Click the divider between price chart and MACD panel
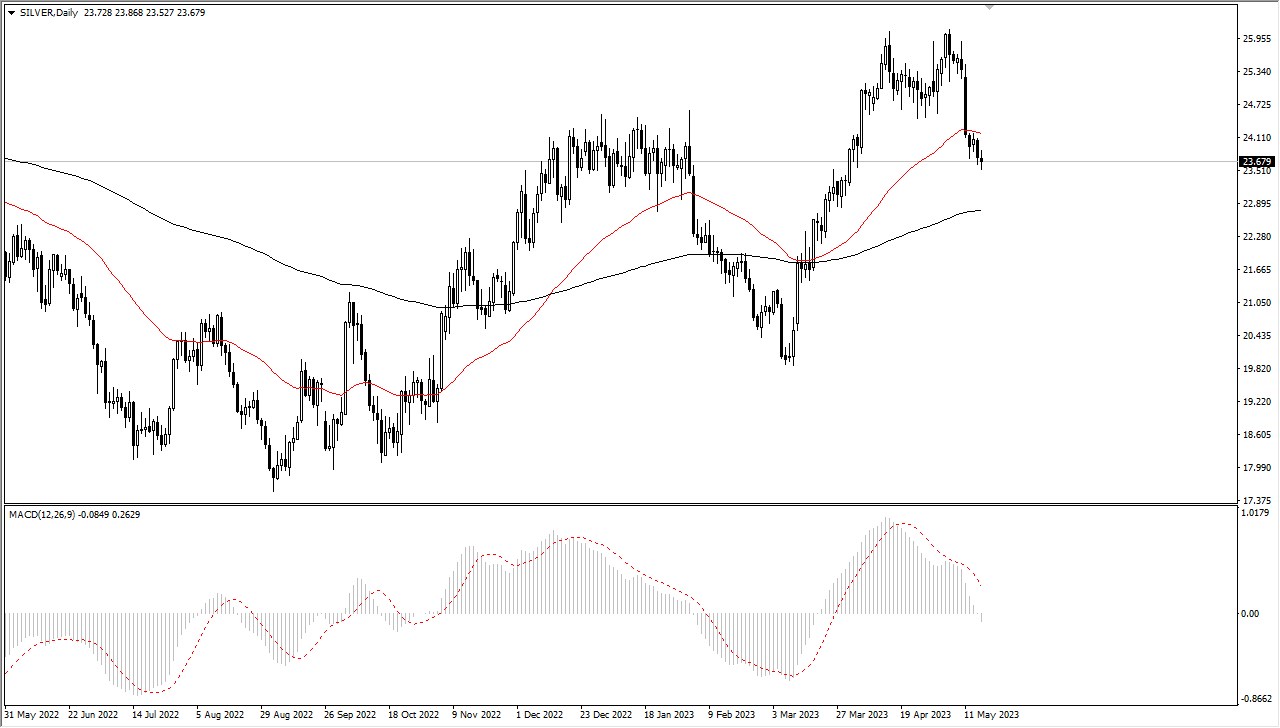1280x728 pixels. point(620,503)
